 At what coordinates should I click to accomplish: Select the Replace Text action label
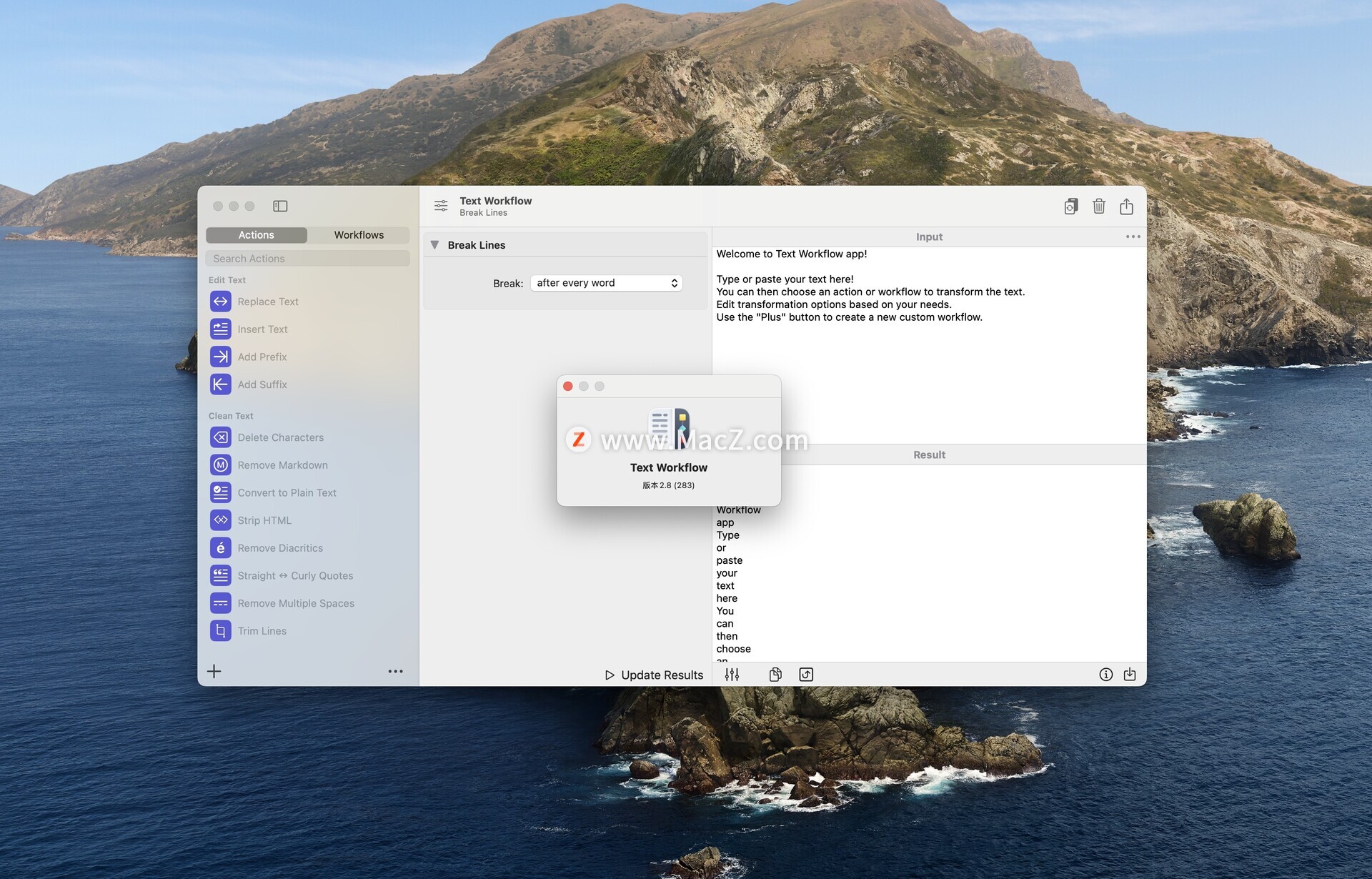(268, 302)
